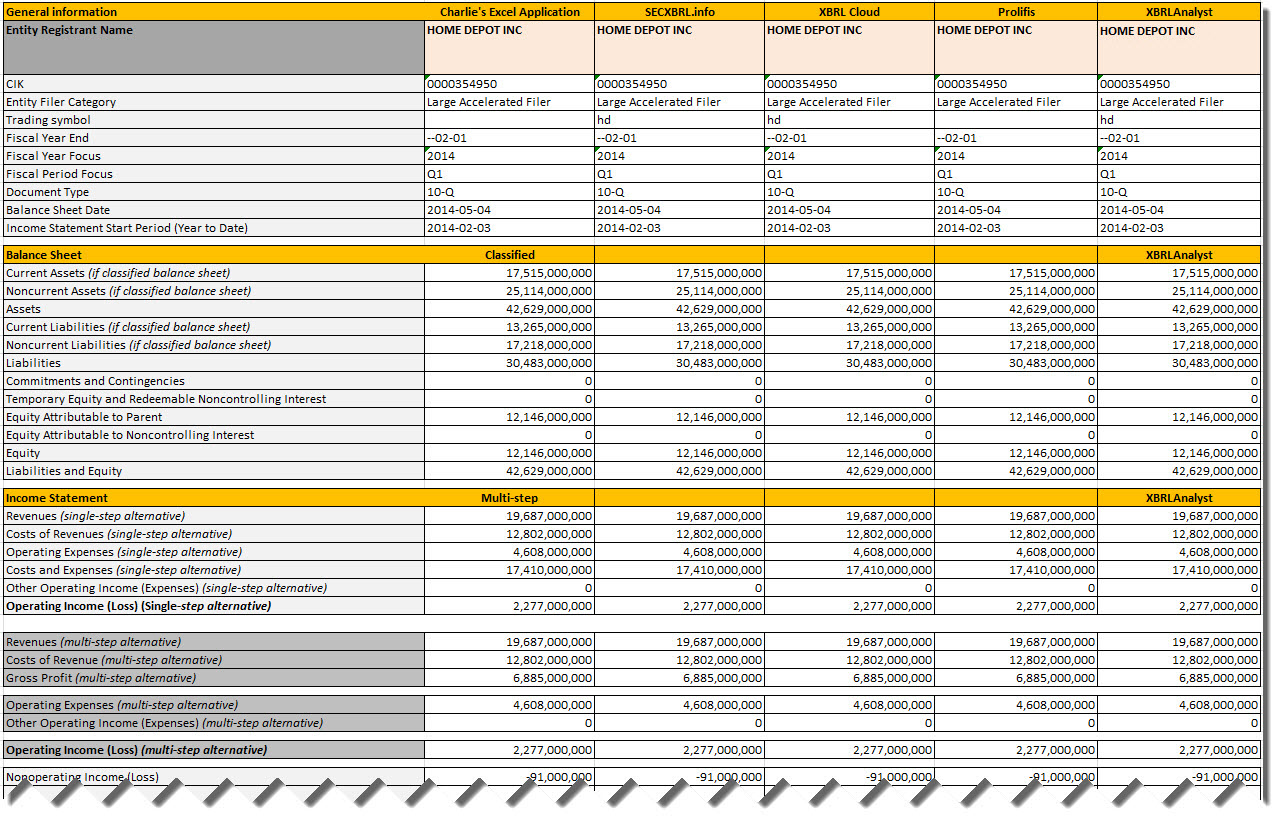Click the "Fiscal Period Focus" row label

point(214,174)
